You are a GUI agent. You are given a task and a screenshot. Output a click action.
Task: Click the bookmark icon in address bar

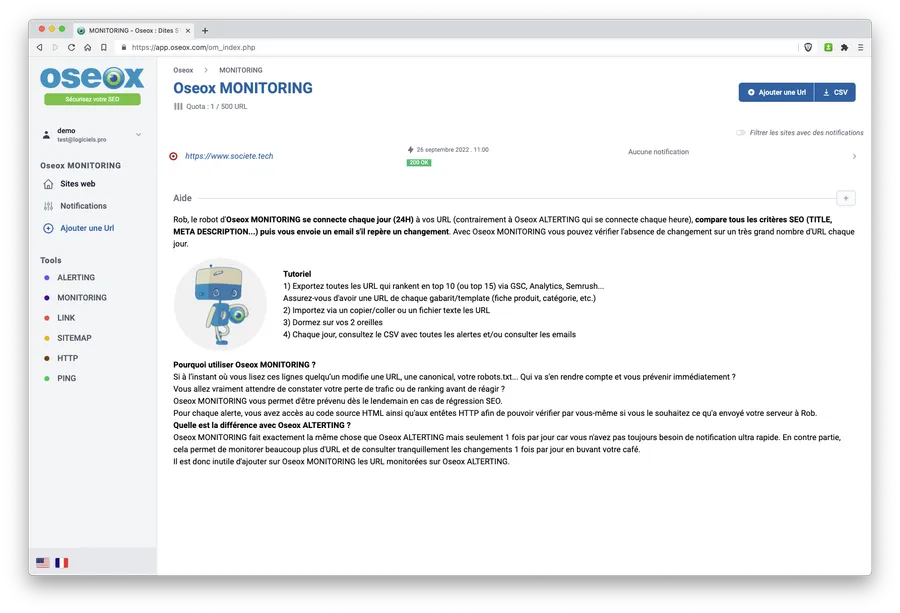pyautogui.click(x=104, y=48)
